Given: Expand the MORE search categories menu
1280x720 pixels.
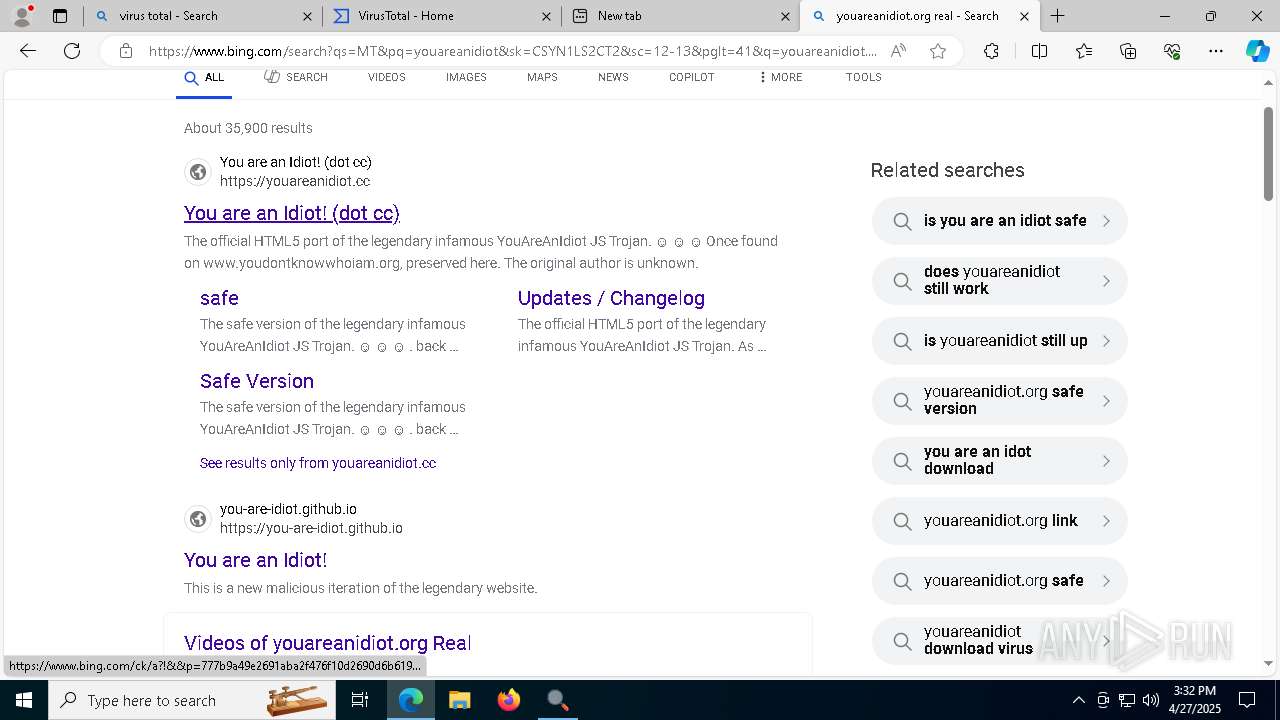Looking at the screenshot, I should [780, 78].
